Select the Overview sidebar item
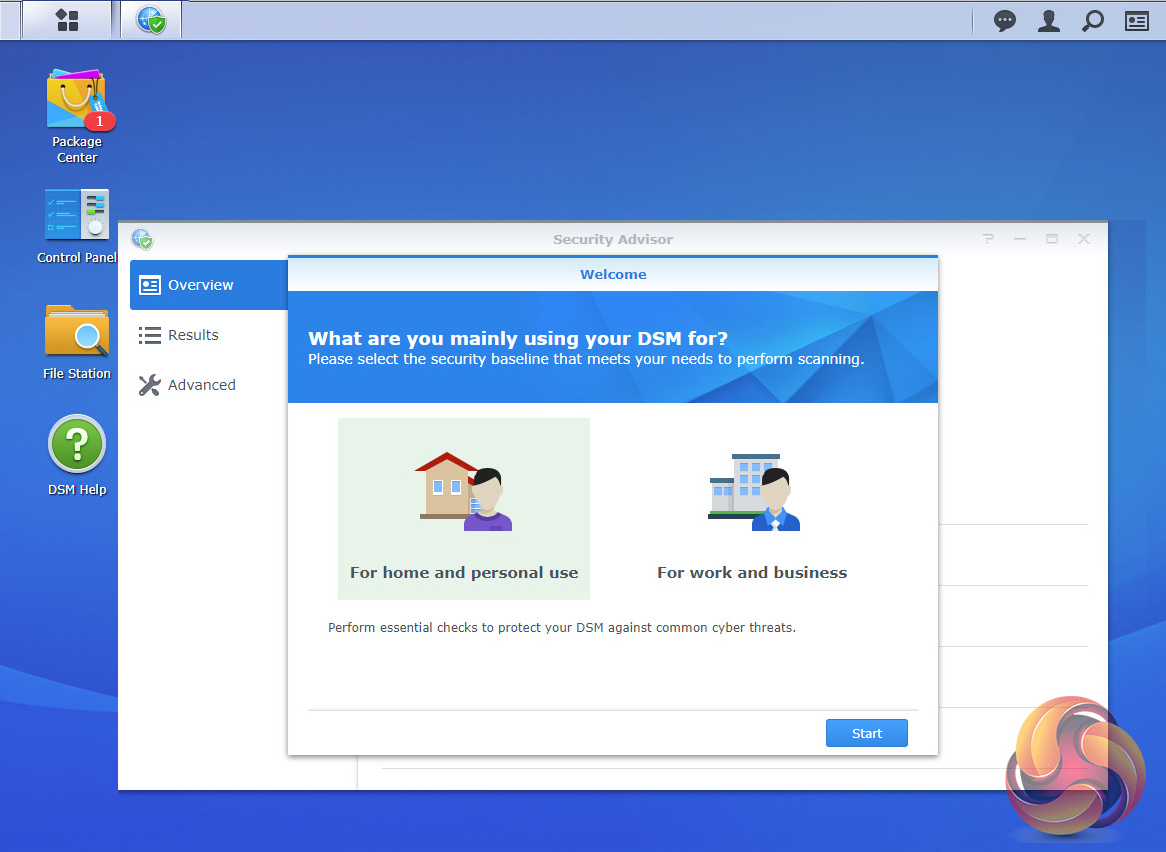This screenshot has width=1166, height=852. [209, 285]
